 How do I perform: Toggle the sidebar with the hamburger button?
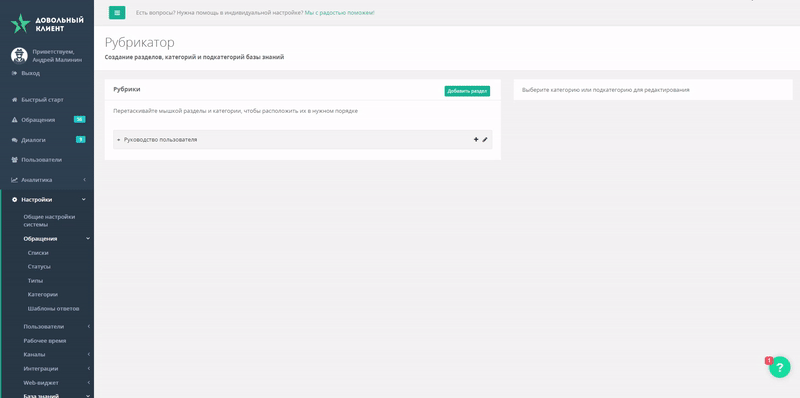pos(117,13)
